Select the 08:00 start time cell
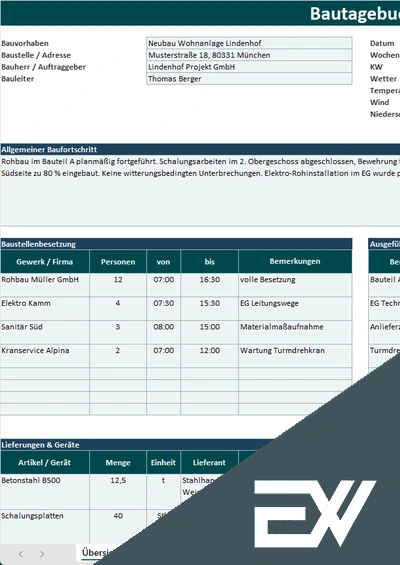Viewport: 400px width, 565px height. click(x=164, y=332)
